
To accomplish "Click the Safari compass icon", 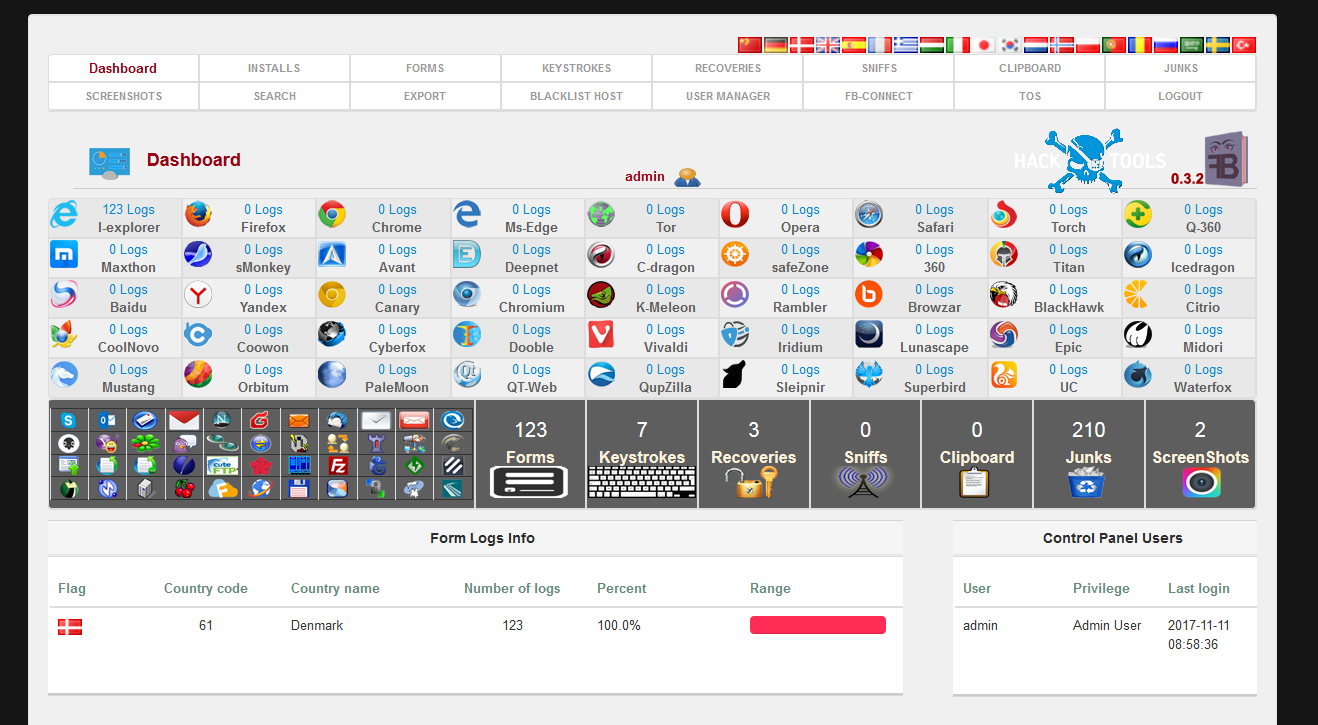I will [869, 214].
